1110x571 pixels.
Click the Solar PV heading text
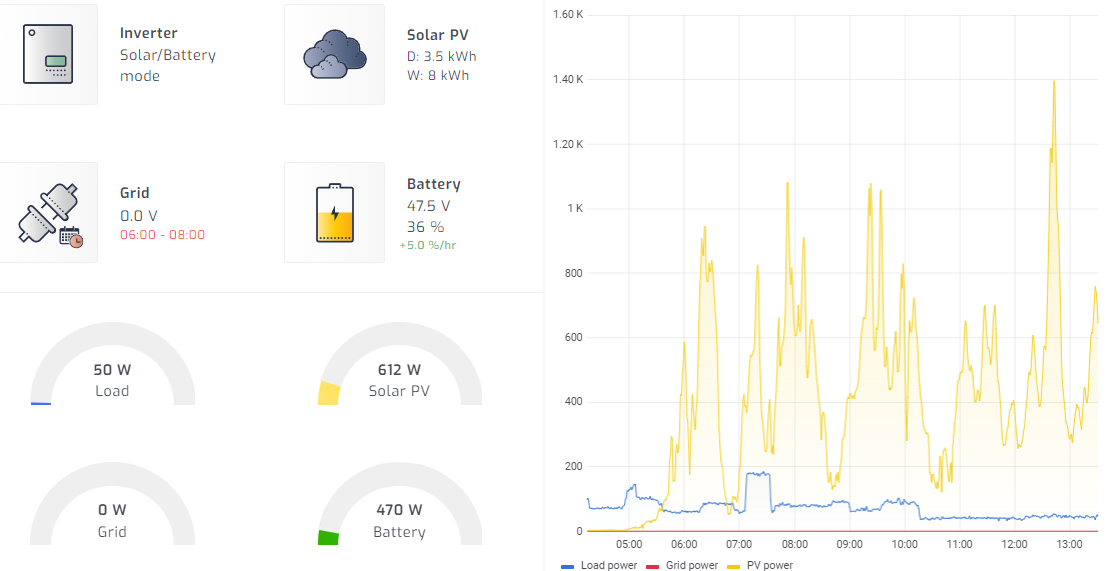[437, 35]
